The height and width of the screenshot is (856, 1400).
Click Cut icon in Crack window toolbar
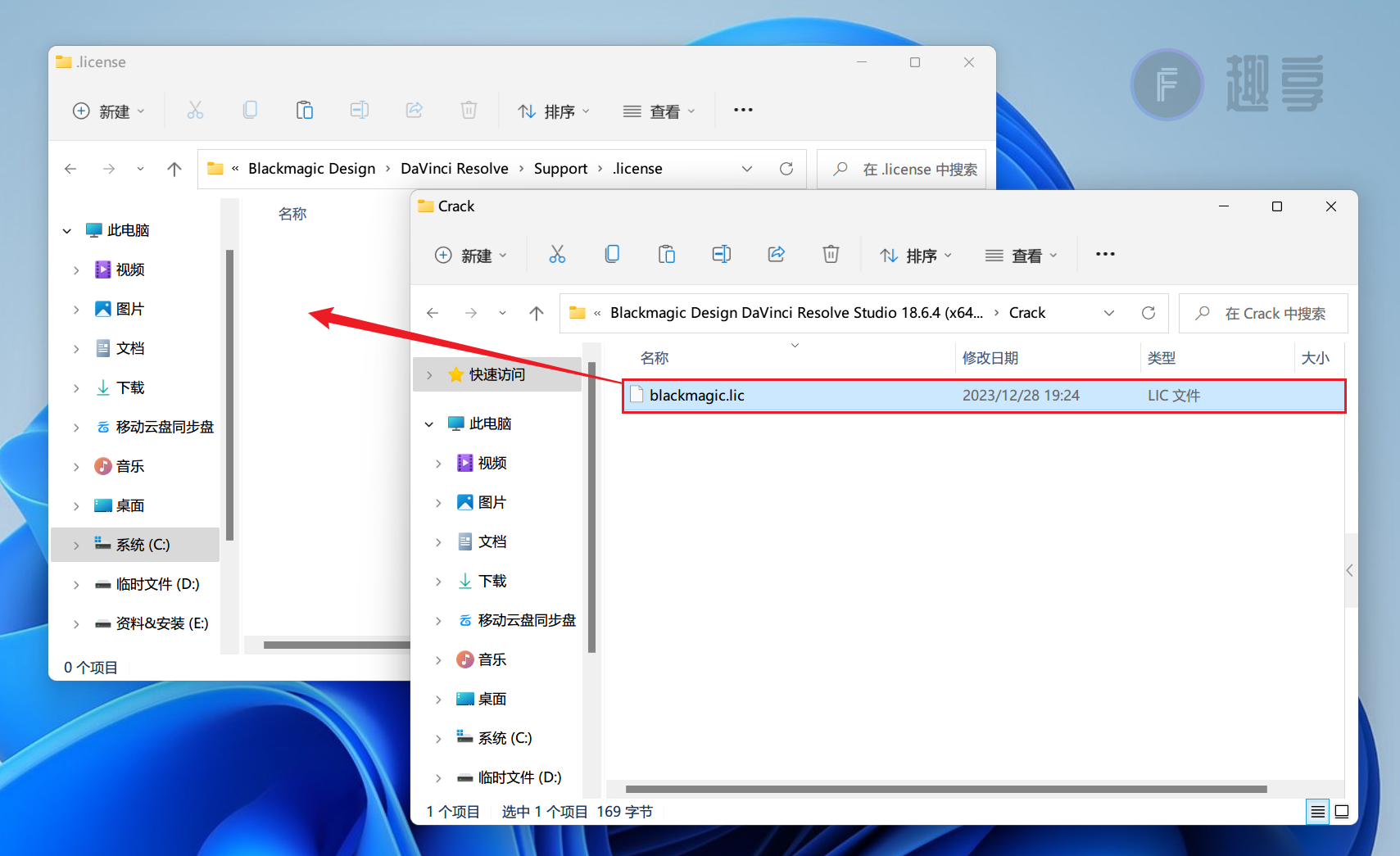tap(557, 255)
